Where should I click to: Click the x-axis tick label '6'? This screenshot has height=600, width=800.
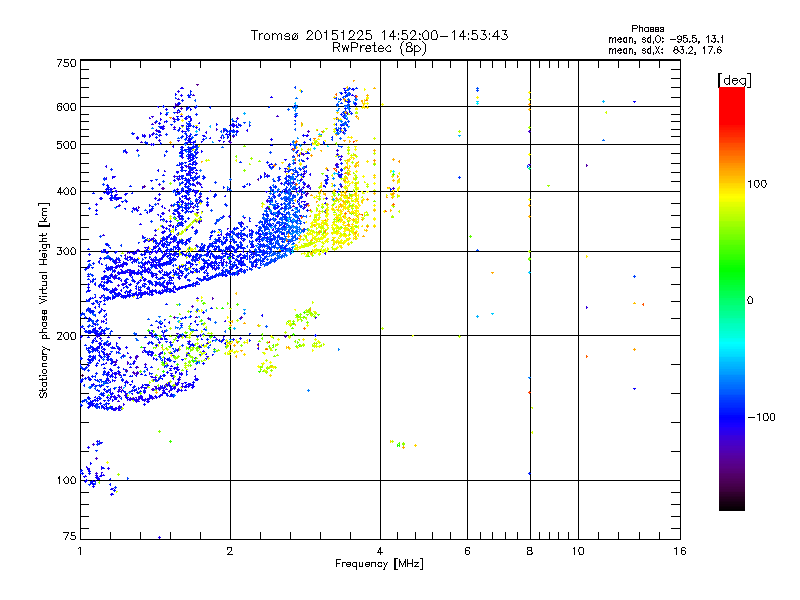tap(467, 551)
